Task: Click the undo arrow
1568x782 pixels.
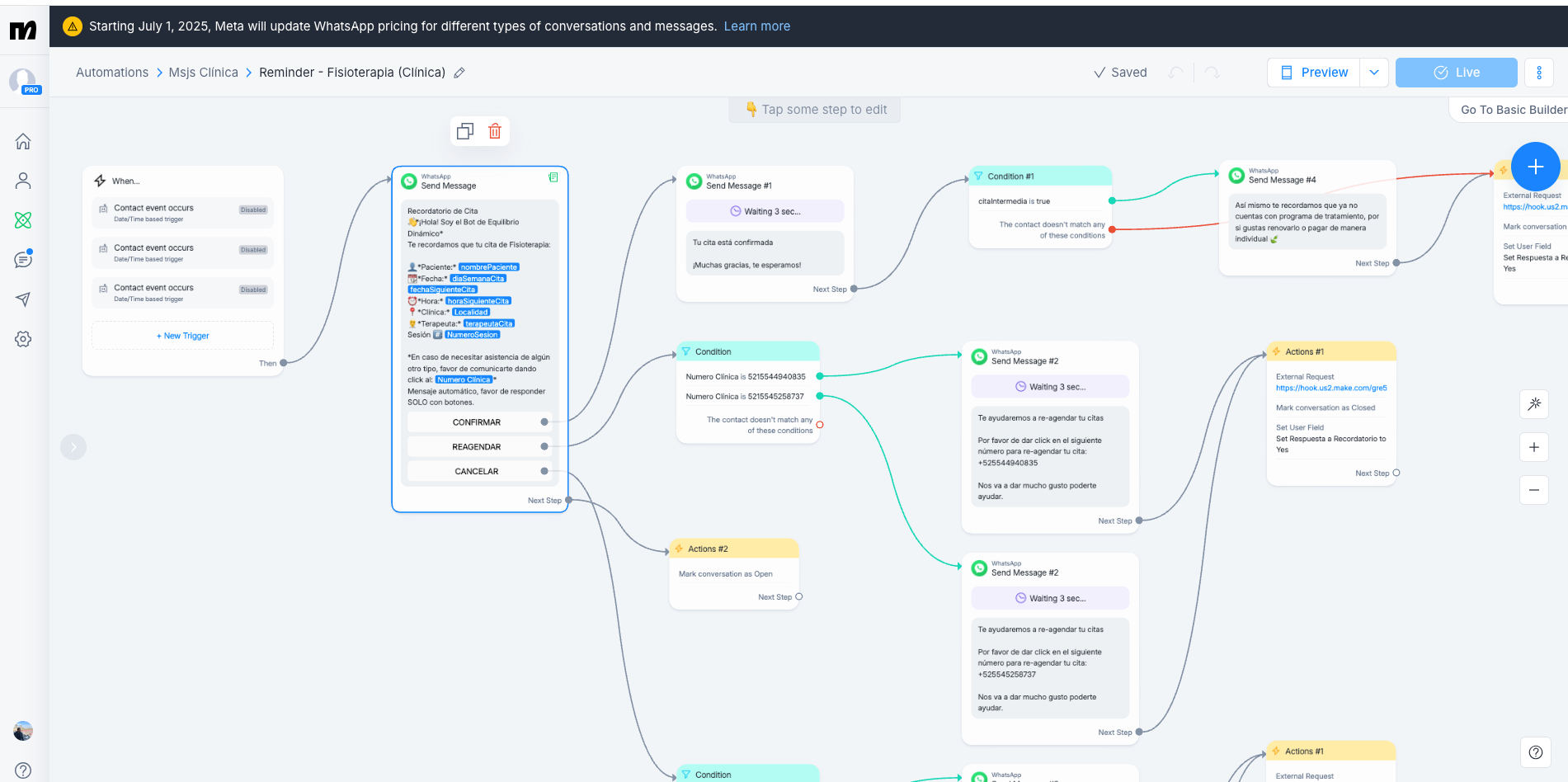Action: (x=1176, y=73)
